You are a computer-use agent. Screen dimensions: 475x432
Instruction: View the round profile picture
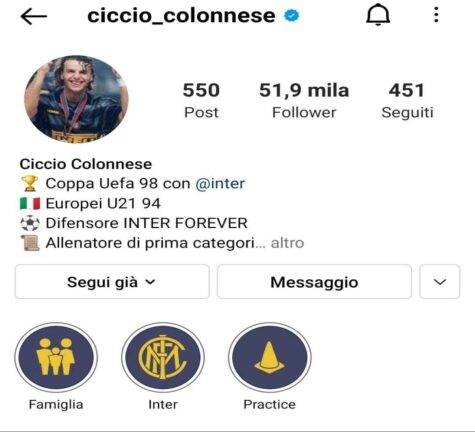(76, 99)
